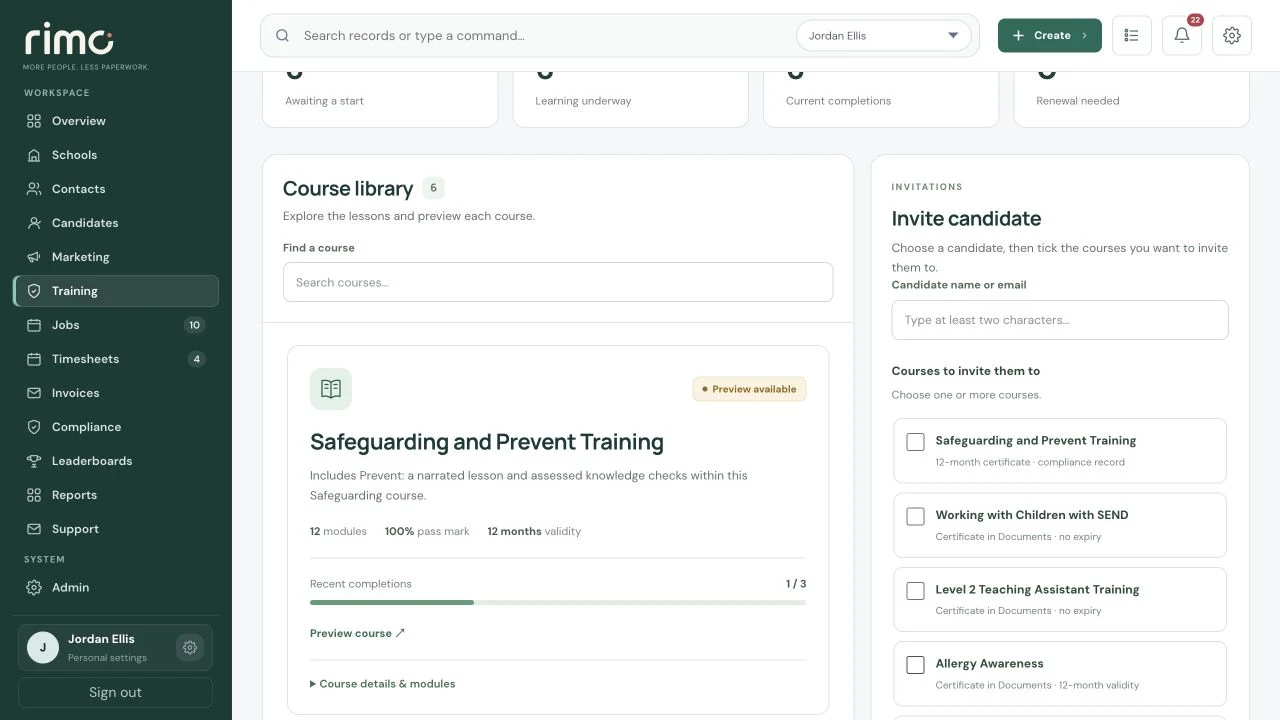This screenshot has height=720, width=1280.
Task: Open the Preview course link
Action: click(x=358, y=633)
